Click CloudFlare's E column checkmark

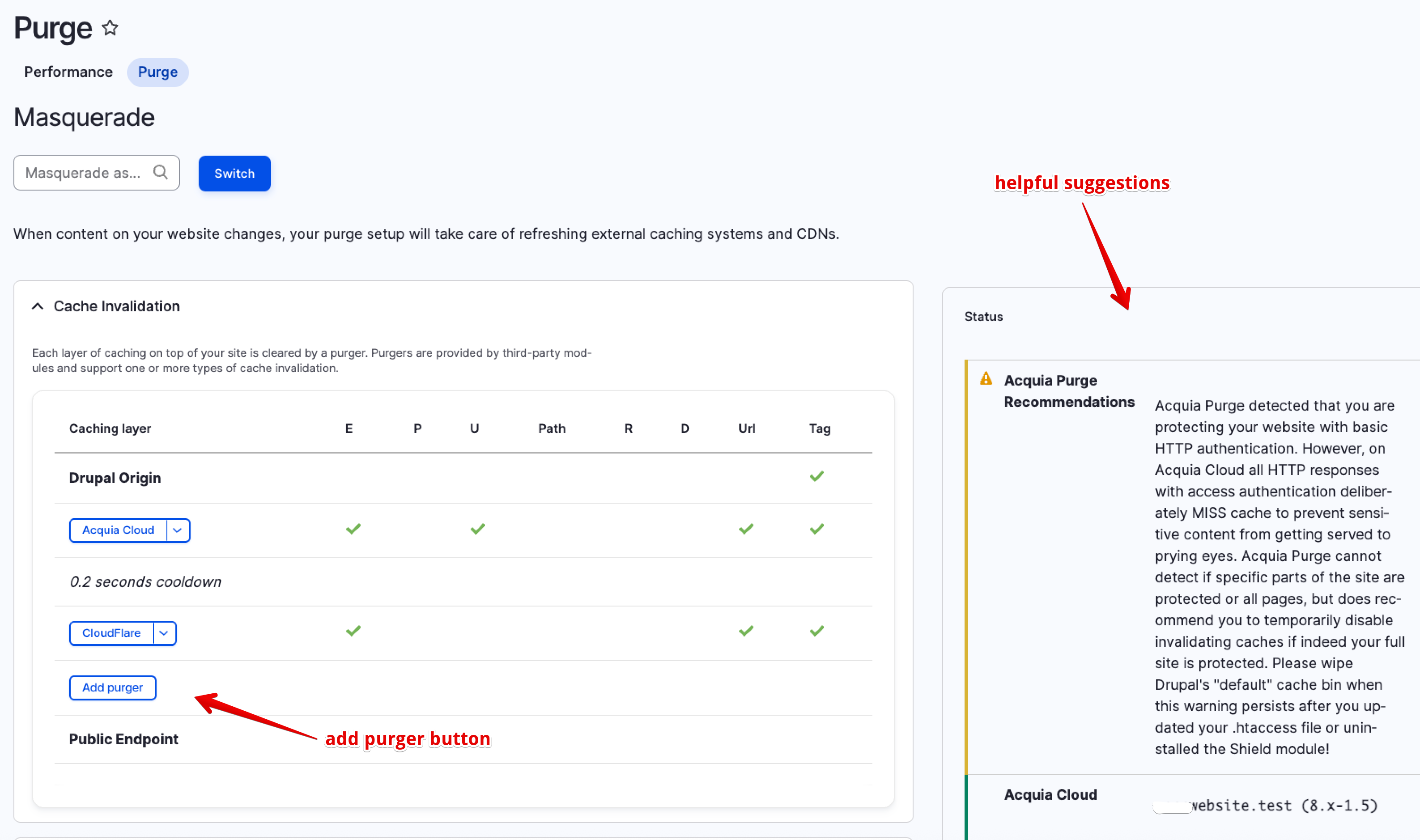[353, 631]
